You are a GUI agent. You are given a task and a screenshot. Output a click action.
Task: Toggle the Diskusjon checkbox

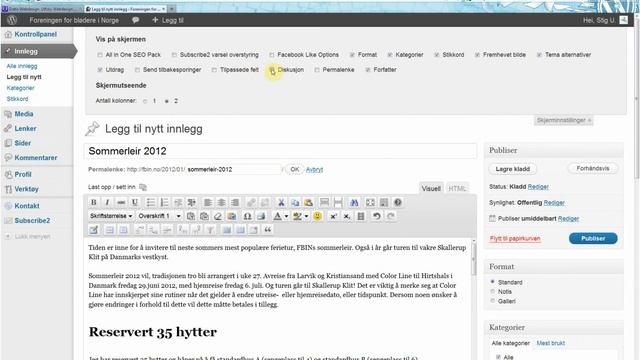272,70
